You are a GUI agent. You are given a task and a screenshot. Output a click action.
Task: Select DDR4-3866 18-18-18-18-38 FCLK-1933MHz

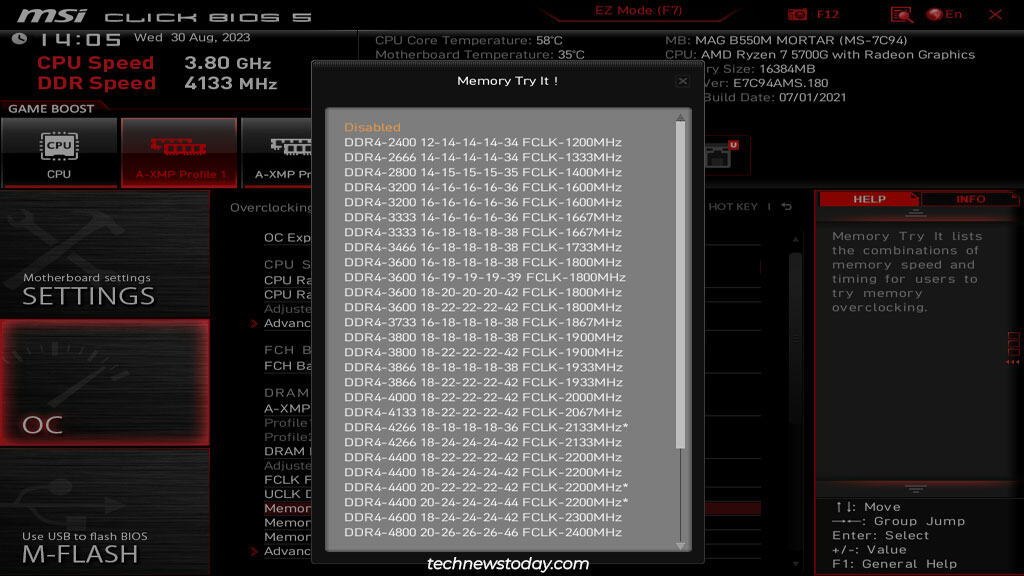[483, 368]
